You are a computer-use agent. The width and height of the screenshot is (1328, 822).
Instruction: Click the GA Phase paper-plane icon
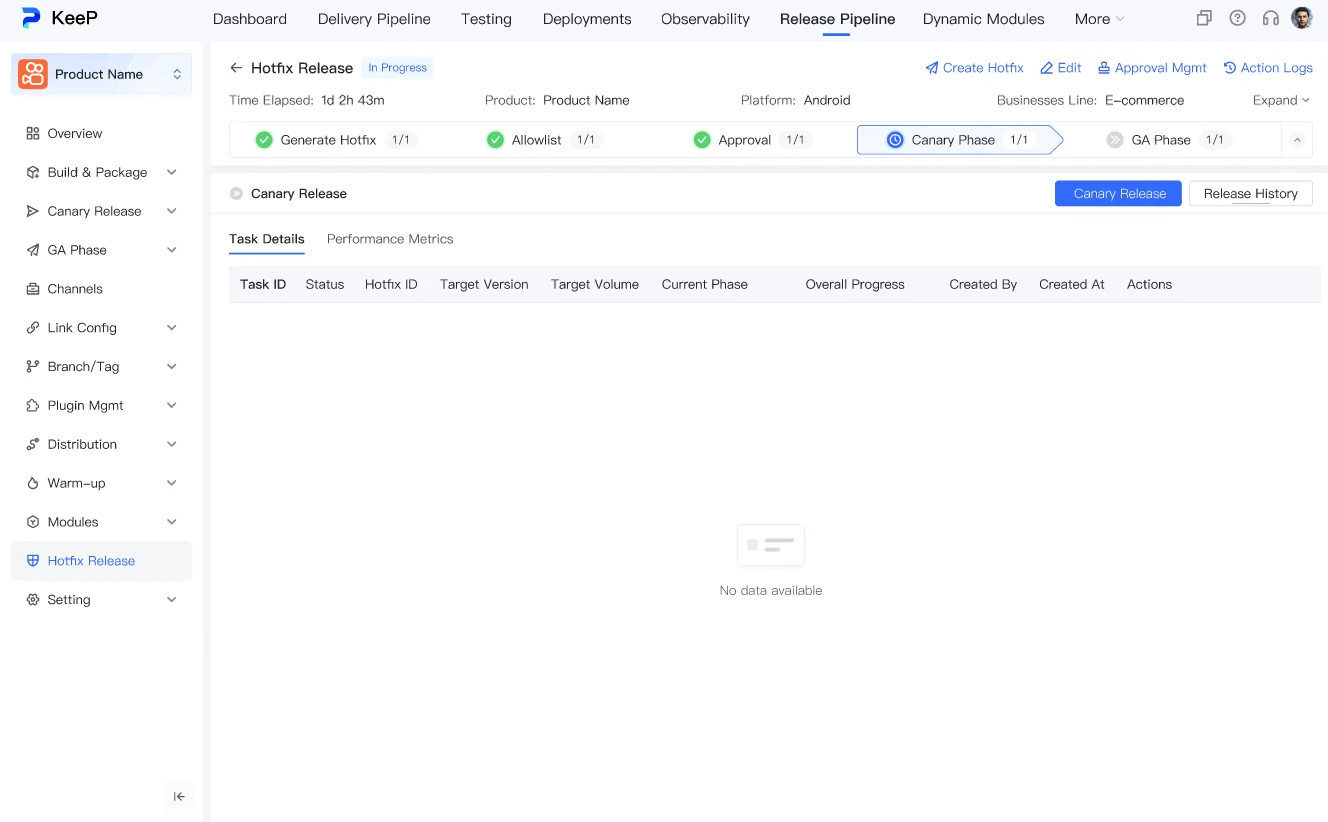tap(33, 250)
